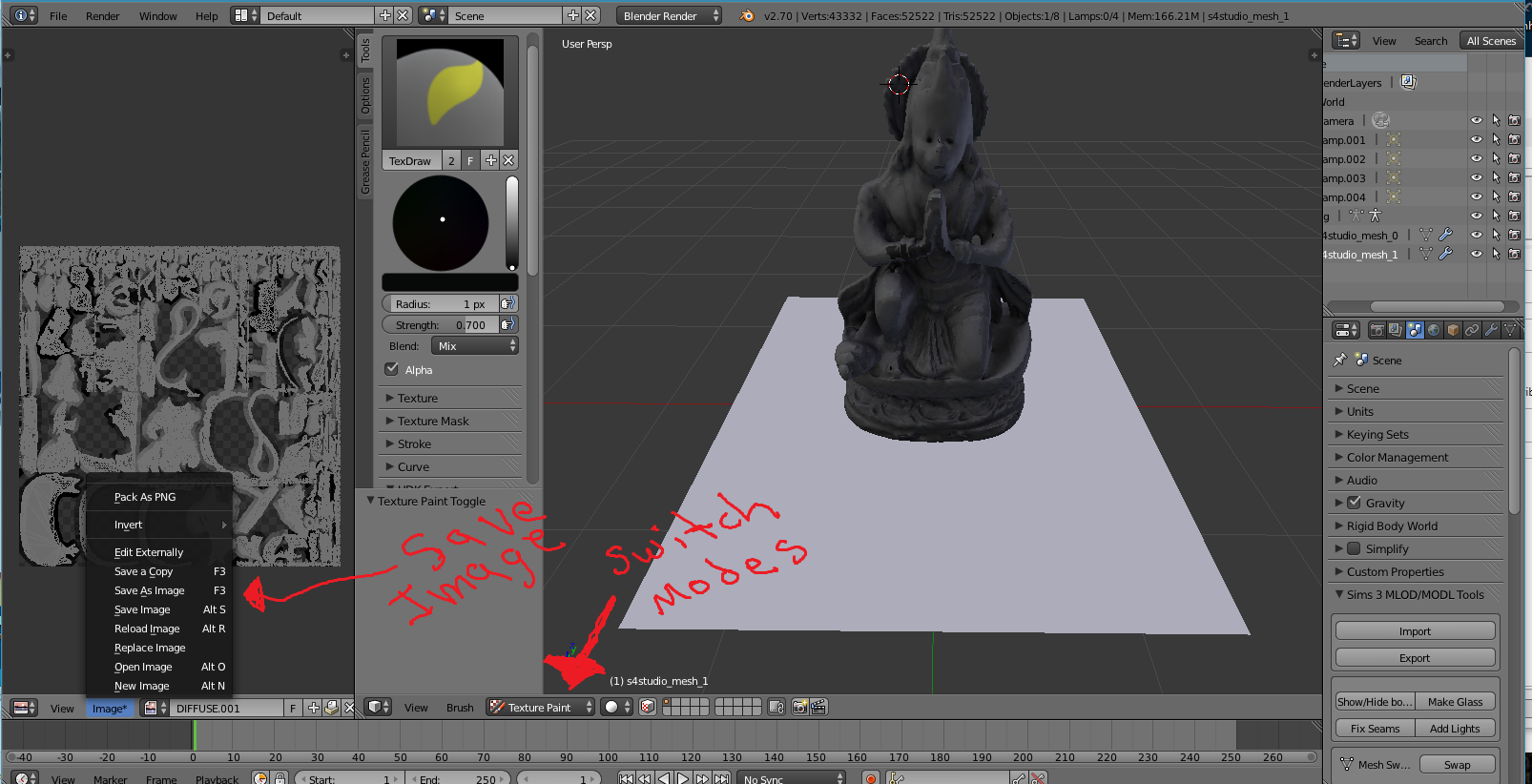
Task: Open the Object properties cube icon
Action: [1453, 330]
